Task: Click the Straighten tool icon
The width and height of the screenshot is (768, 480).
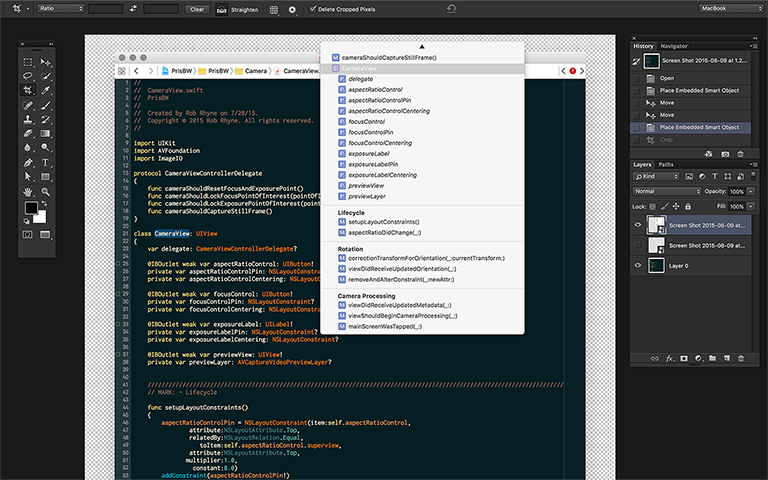Action: click(x=221, y=9)
